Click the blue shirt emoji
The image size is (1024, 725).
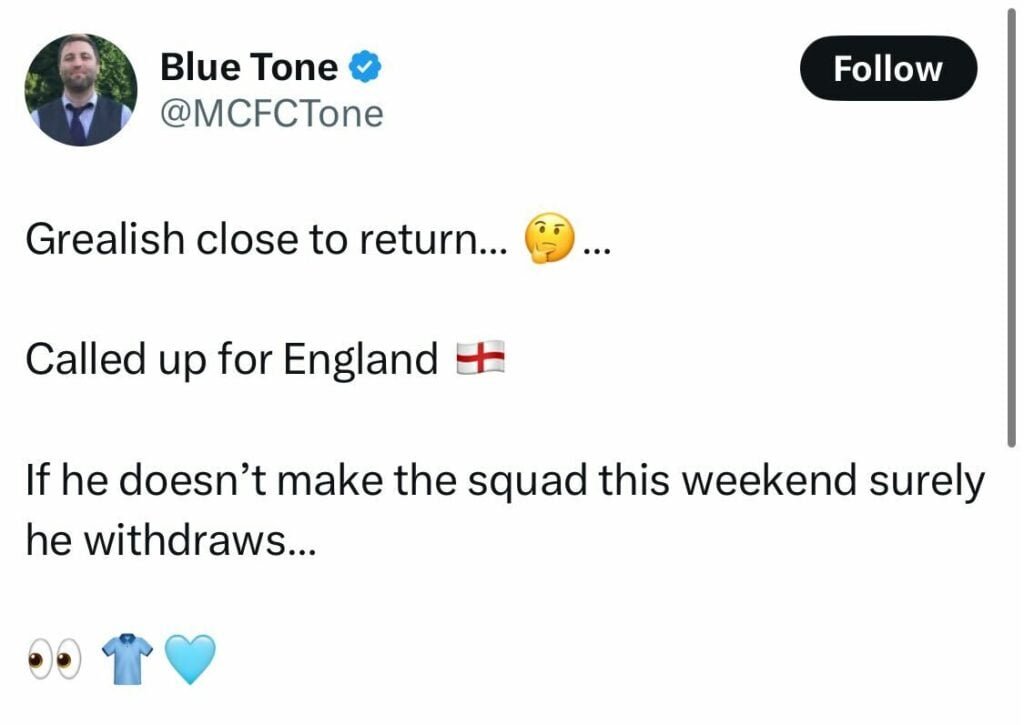(x=127, y=661)
